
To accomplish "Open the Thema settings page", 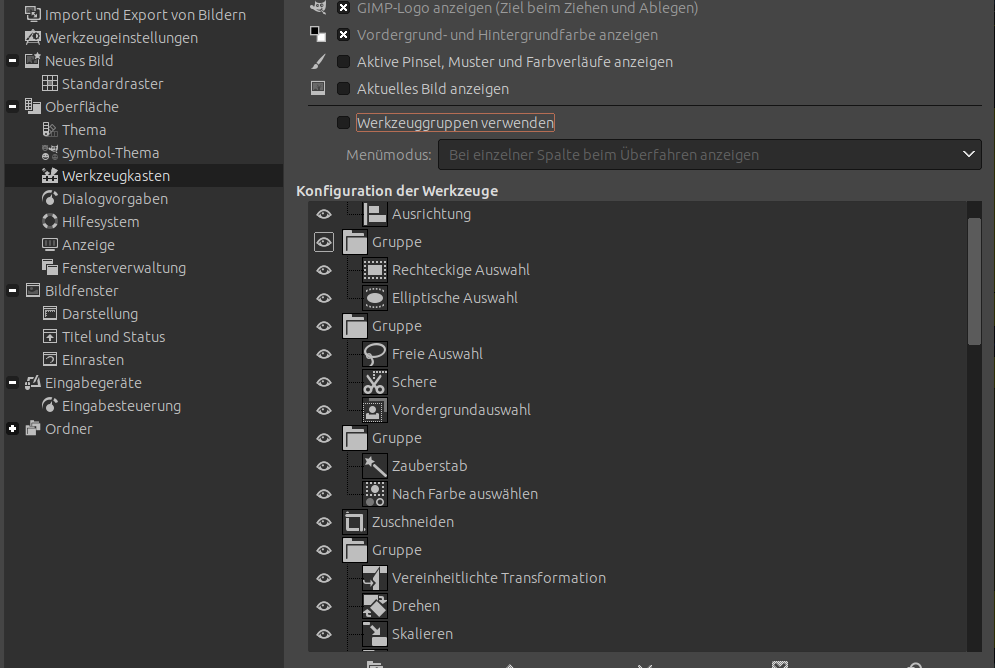I will pyautogui.click(x=83, y=130).
